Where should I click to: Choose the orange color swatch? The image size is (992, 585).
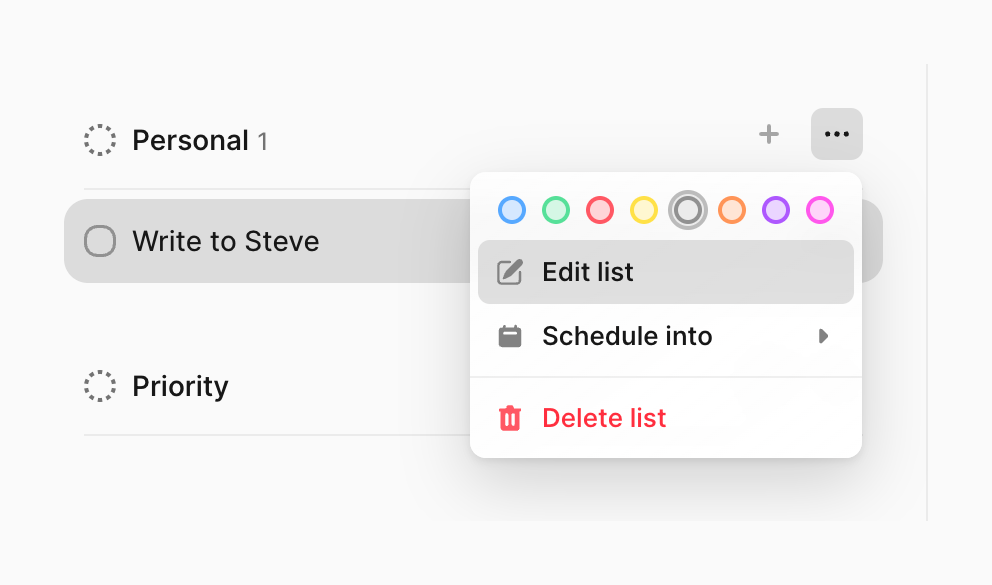(x=732, y=210)
